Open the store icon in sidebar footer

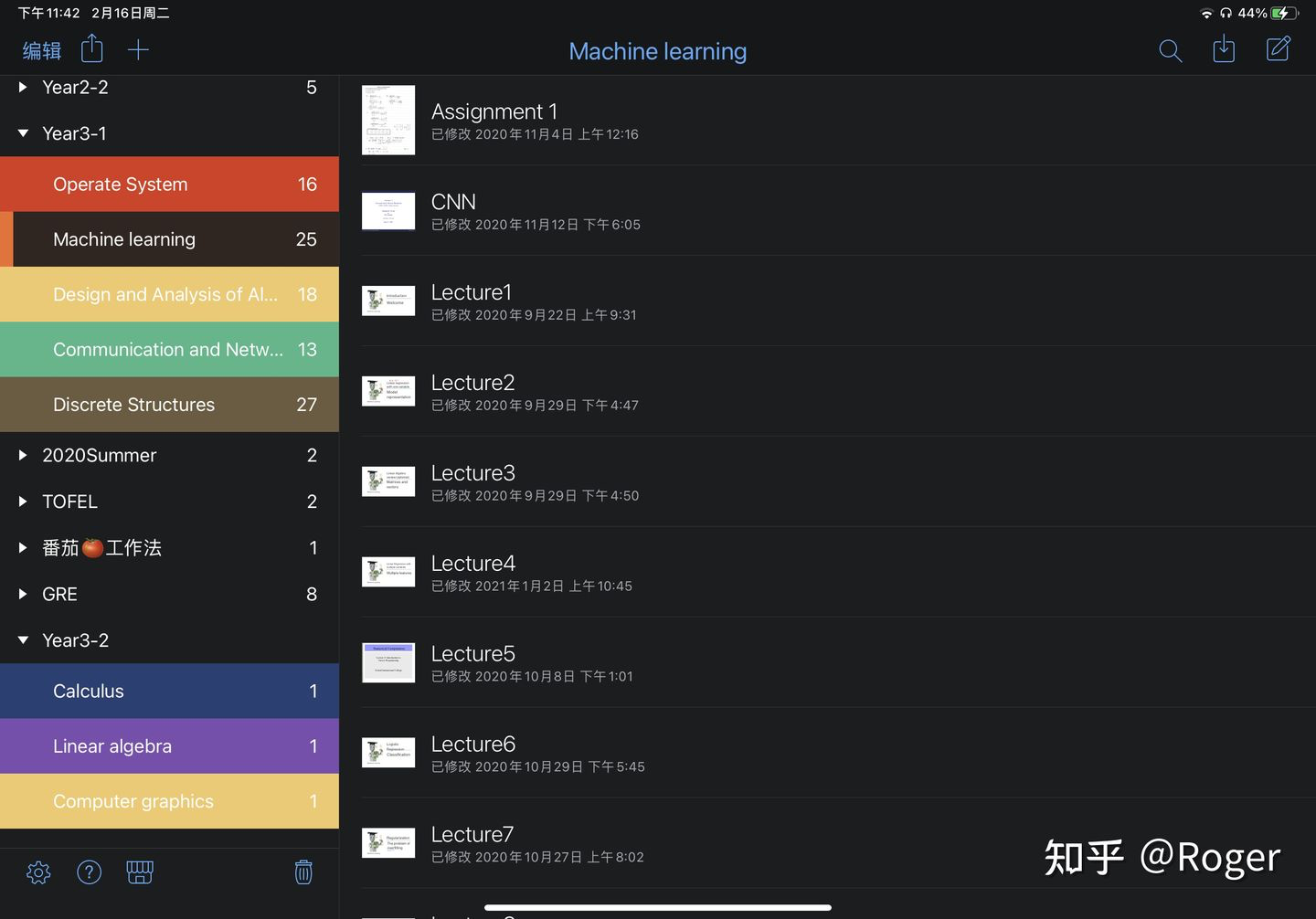point(140,872)
